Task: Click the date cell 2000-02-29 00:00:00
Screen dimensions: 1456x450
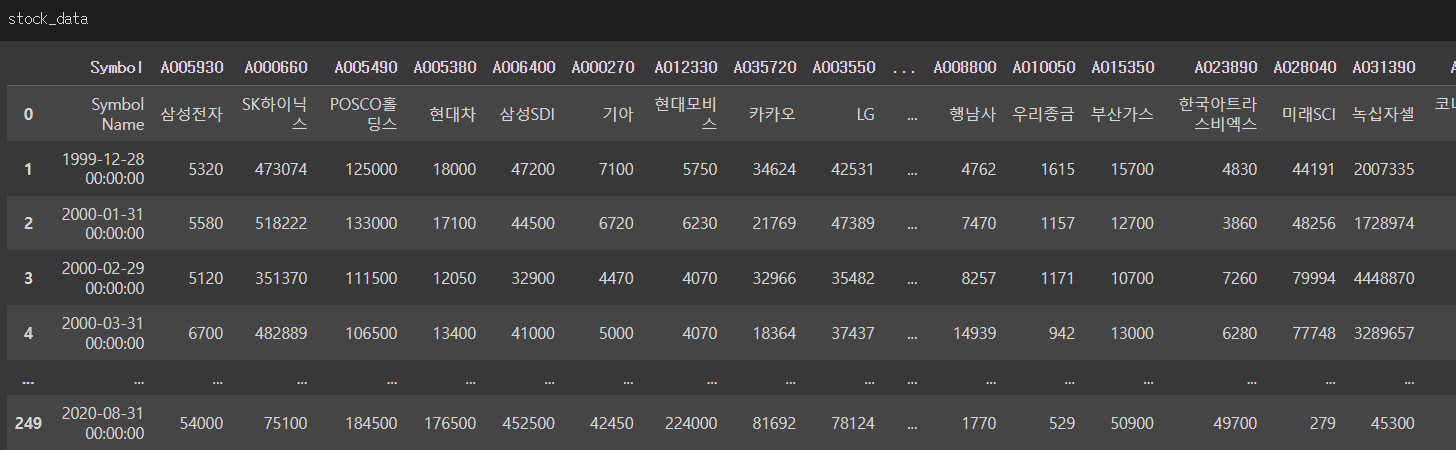Action: click(103, 278)
